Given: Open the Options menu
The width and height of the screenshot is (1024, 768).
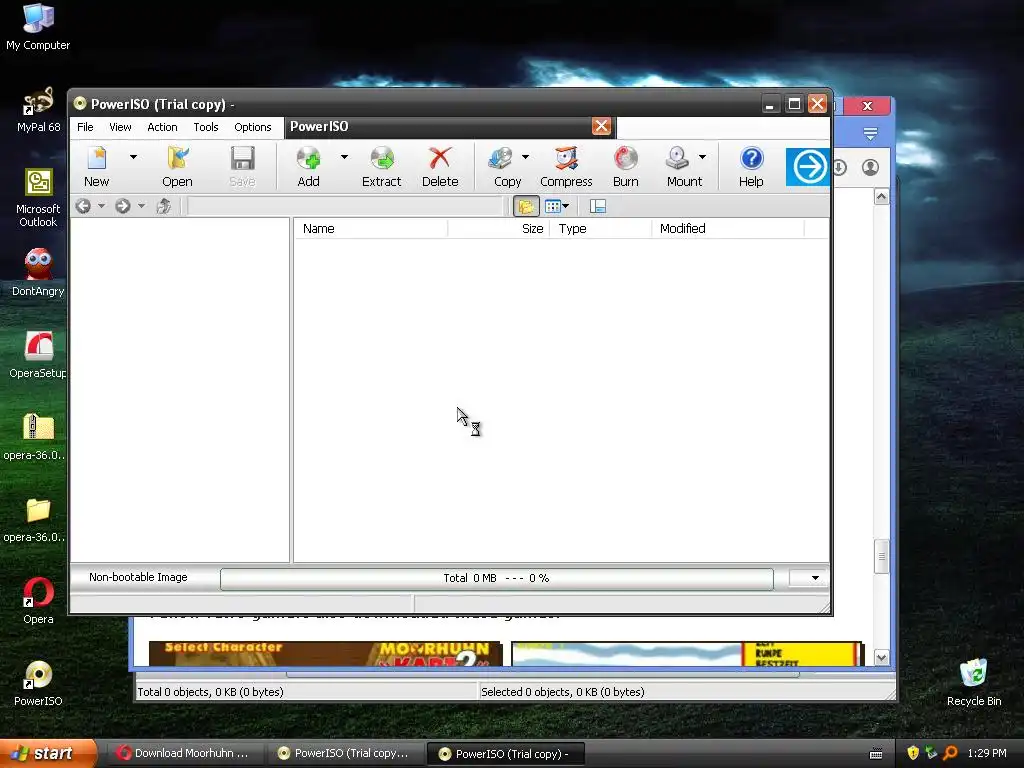Looking at the screenshot, I should (253, 127).
